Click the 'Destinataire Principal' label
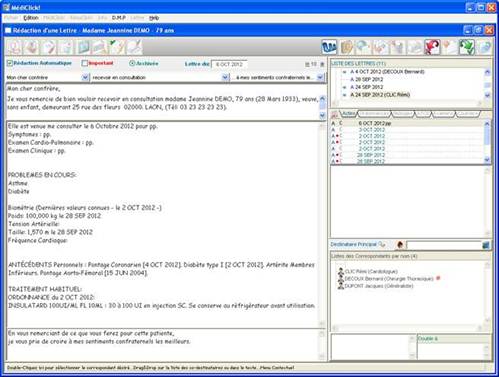Image resolution: width=499 pixels, height=377 pixels. (353, 244)
